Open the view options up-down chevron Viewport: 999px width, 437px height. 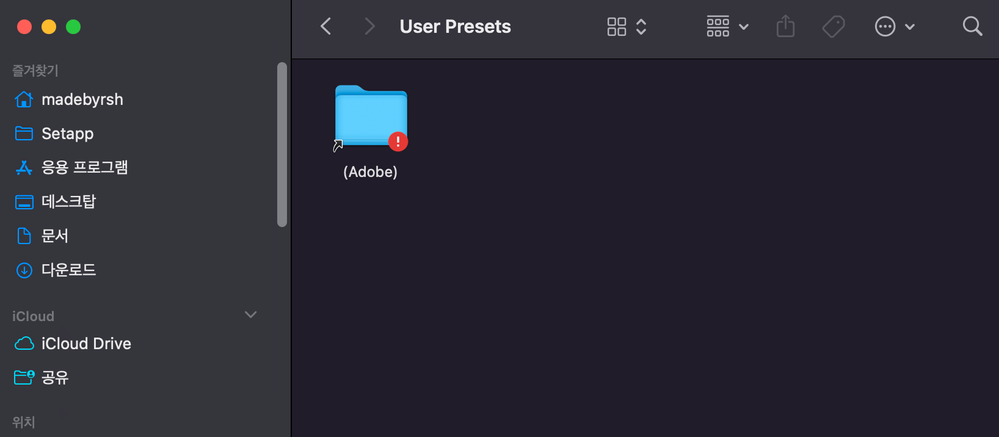(641, 27)
